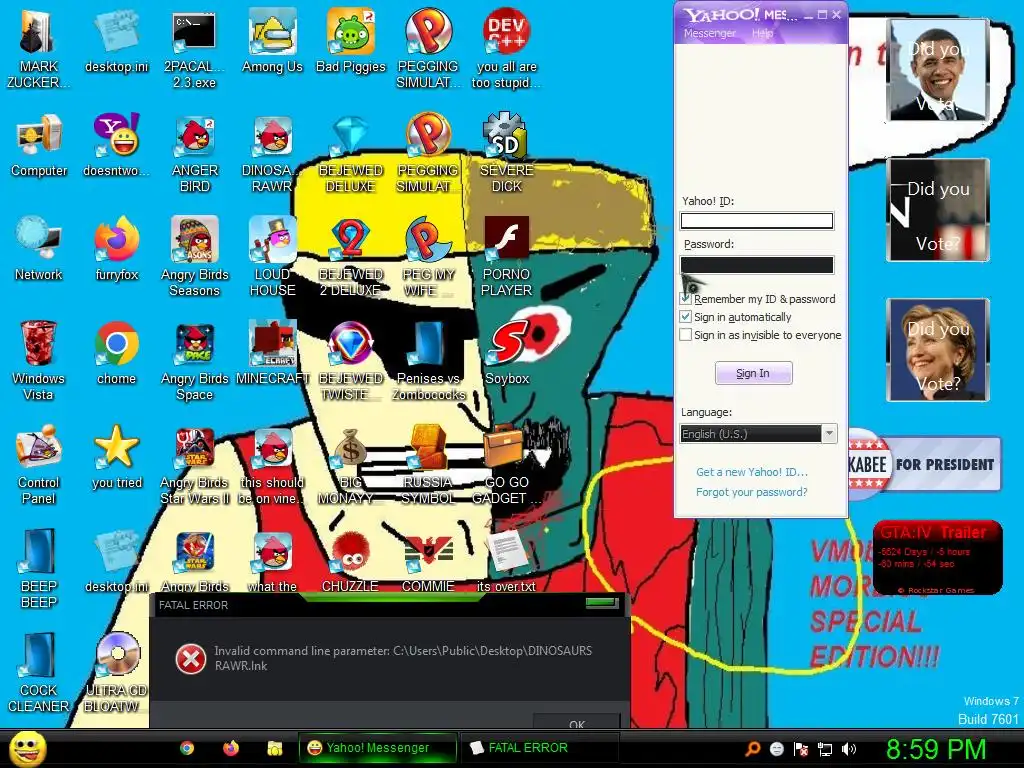This screenshot has height=768, width=1024.
Task: Open the Help menu in Yahoo Messenger
Action: coord(762,33)
